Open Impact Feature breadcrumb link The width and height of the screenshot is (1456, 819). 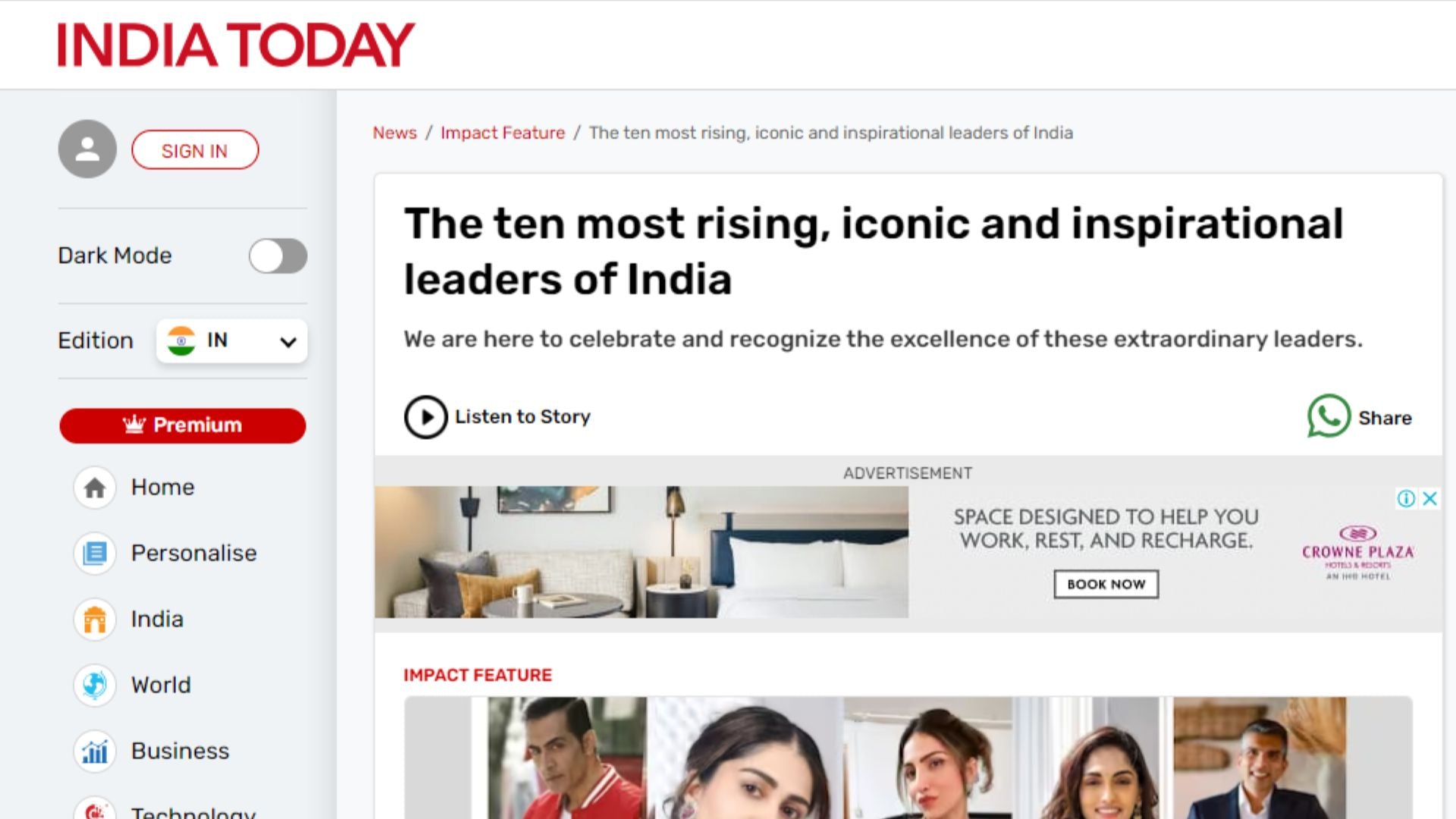pos(503,133)
